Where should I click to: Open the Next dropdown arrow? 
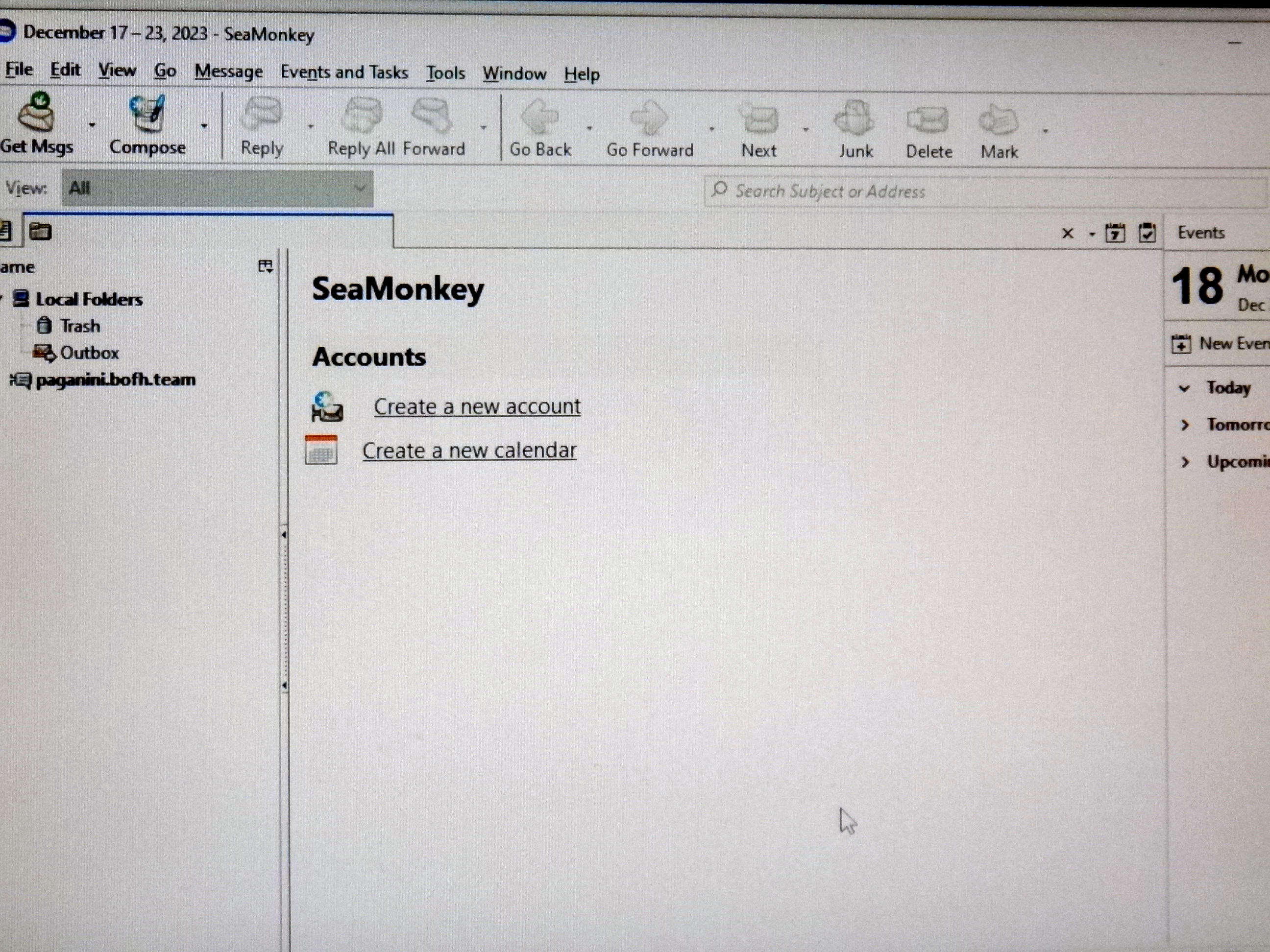coord(806,130)
